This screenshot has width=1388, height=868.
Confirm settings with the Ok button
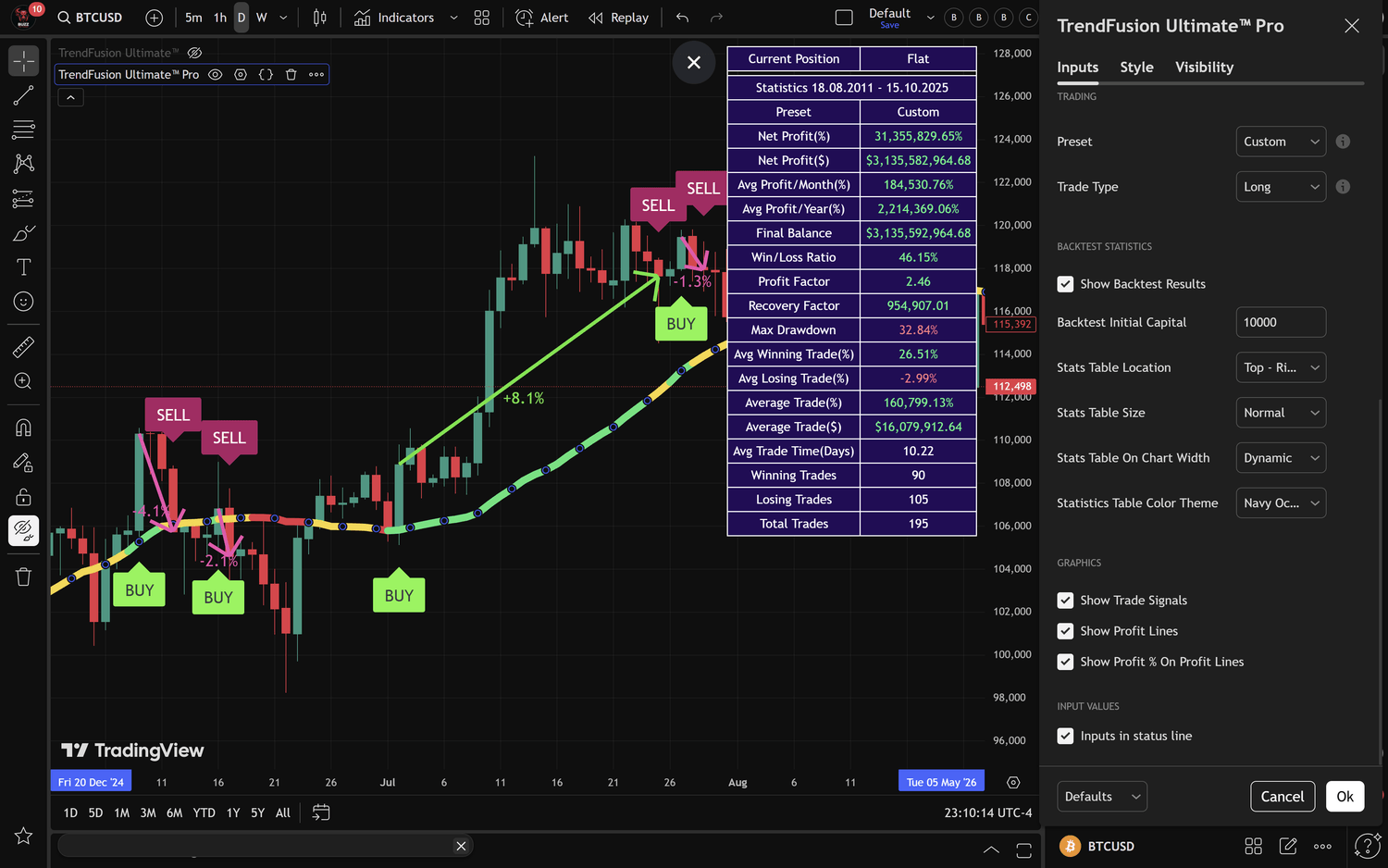click(1345, 796)
